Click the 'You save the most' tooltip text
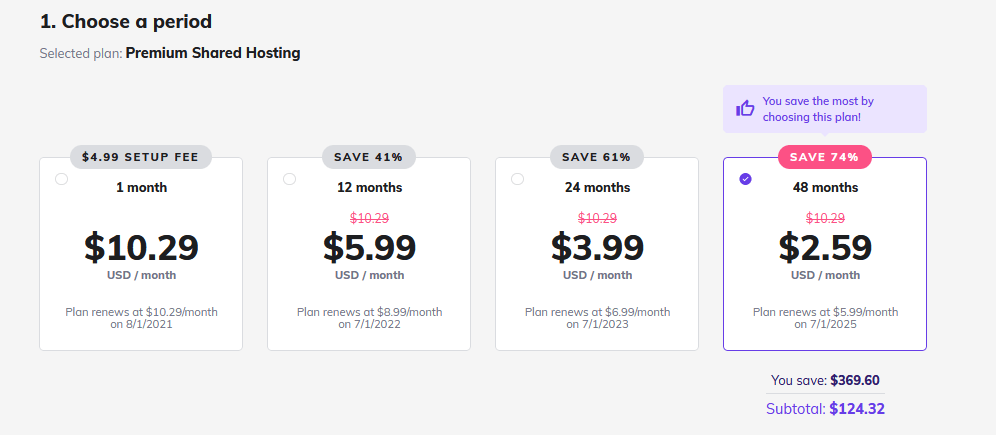Image resolution: width=996 pixels, height=435 pixels. pos(818,109)
